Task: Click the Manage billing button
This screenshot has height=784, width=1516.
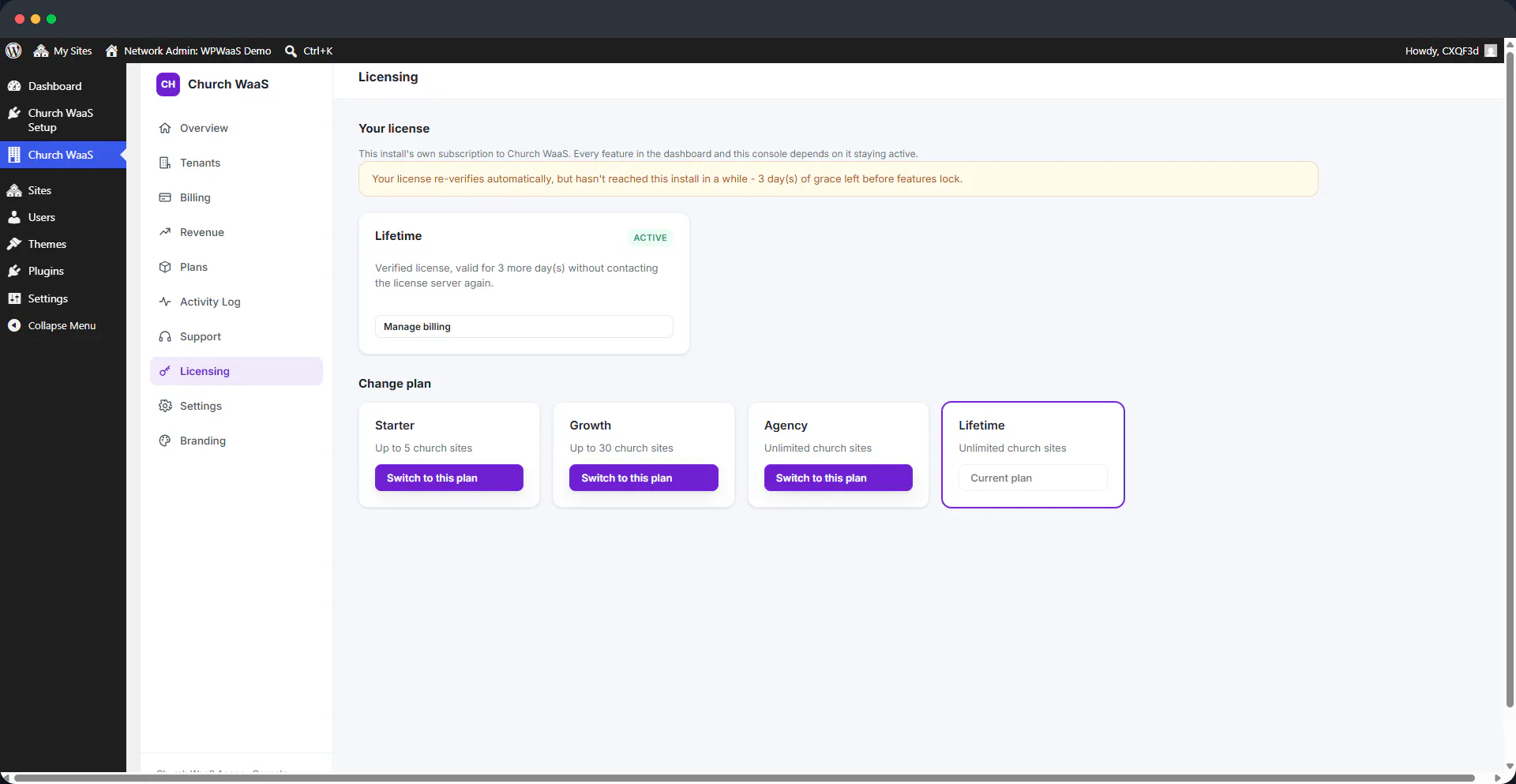Action: coord(523,327)
